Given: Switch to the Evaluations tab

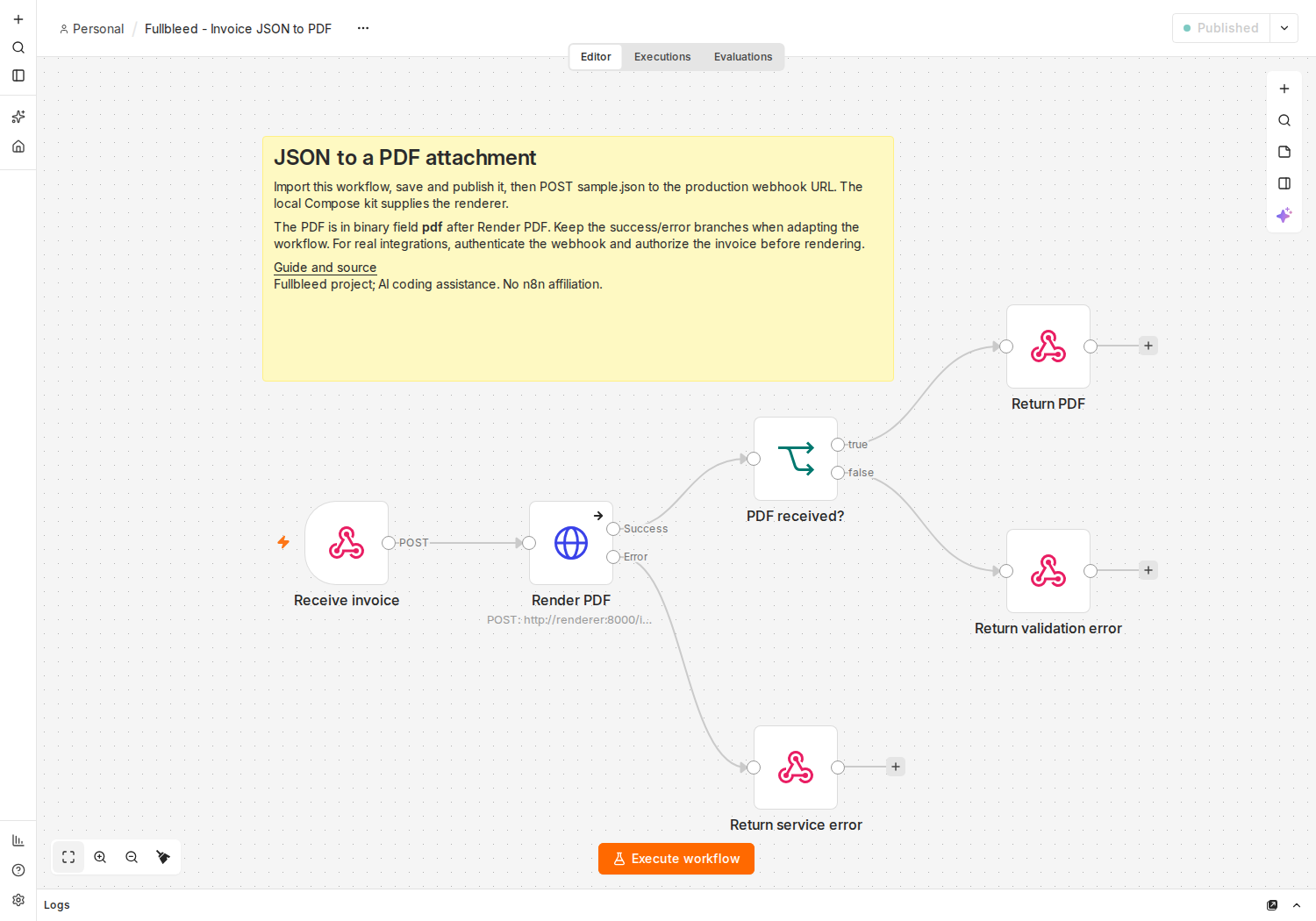Looking at the screenshot, I should coord(743,57).
